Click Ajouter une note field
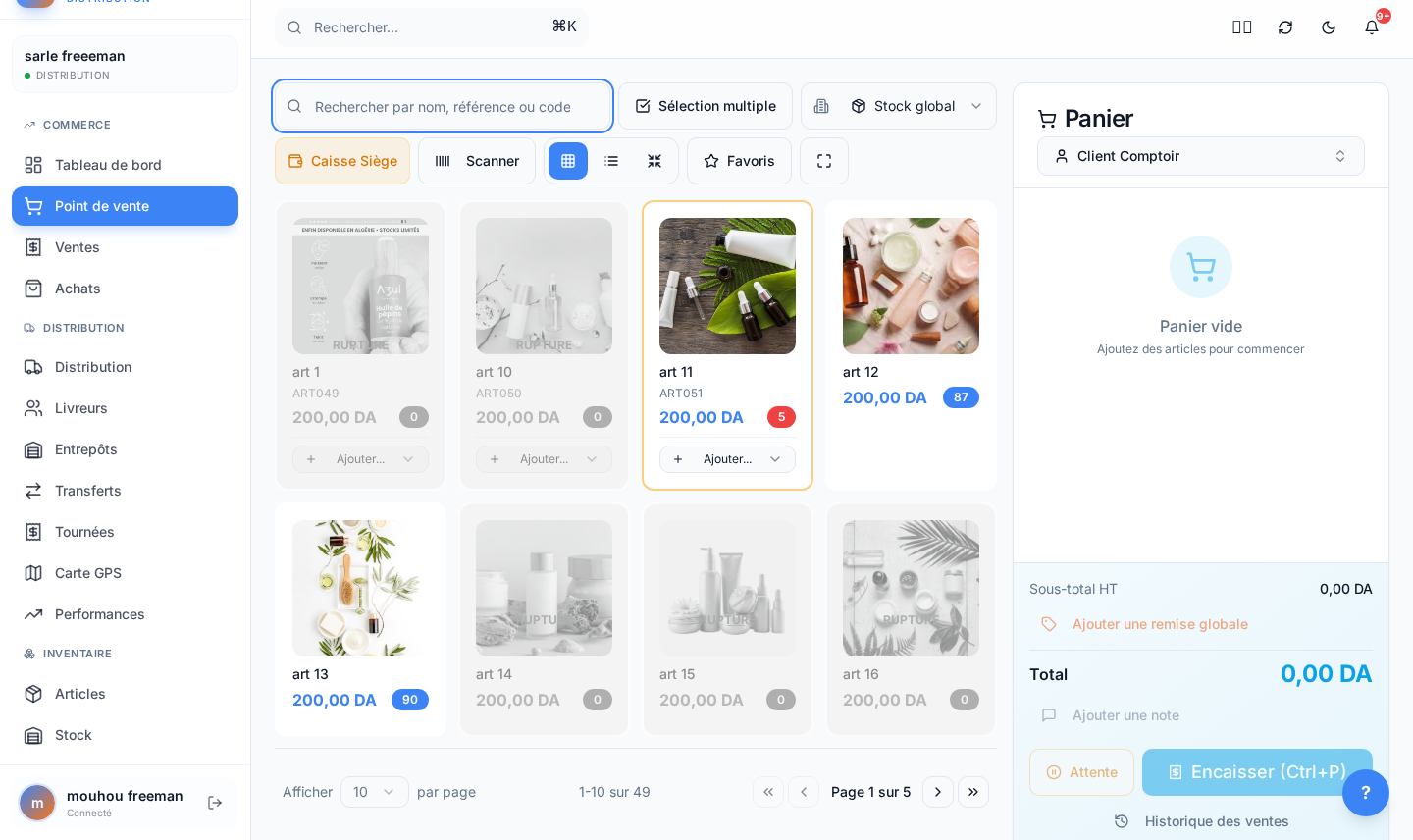The image size is (1413, 840). pyautogui.click(x=1201, y=715)
